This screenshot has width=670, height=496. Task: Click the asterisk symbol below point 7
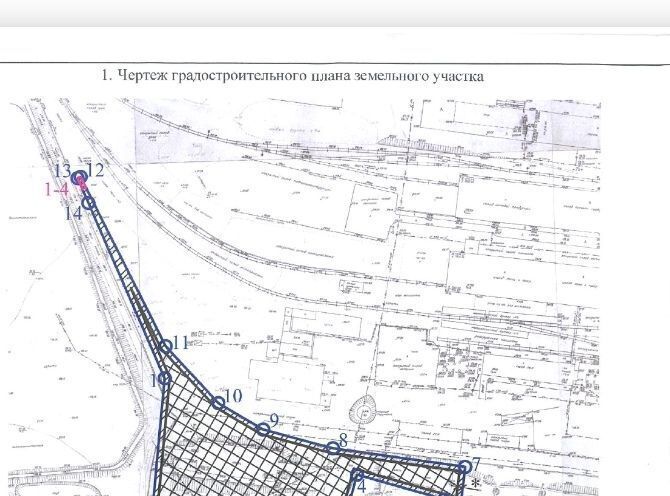click(475, 485)
